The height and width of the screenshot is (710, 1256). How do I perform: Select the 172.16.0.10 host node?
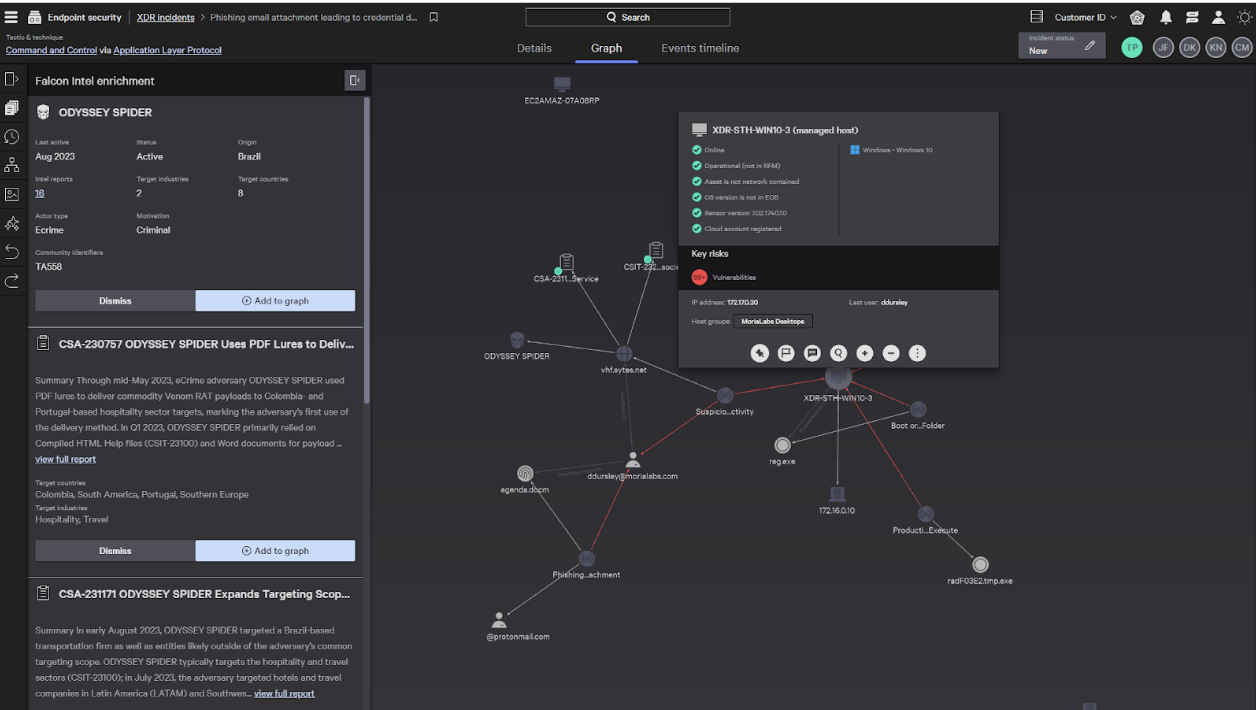click(x=837, y=494)
